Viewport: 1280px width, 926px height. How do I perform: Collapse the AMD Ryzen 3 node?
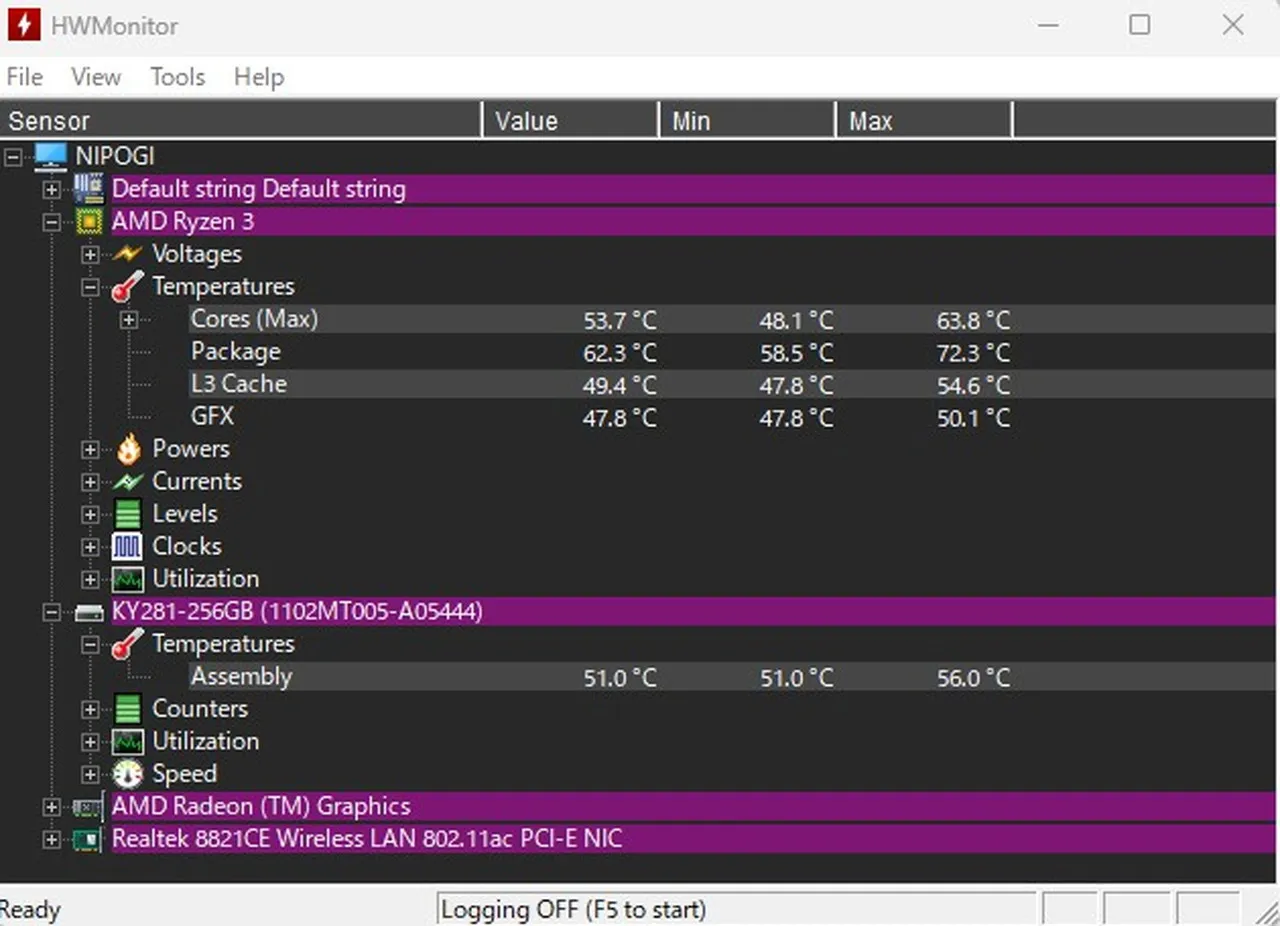[x=52, y=222]
